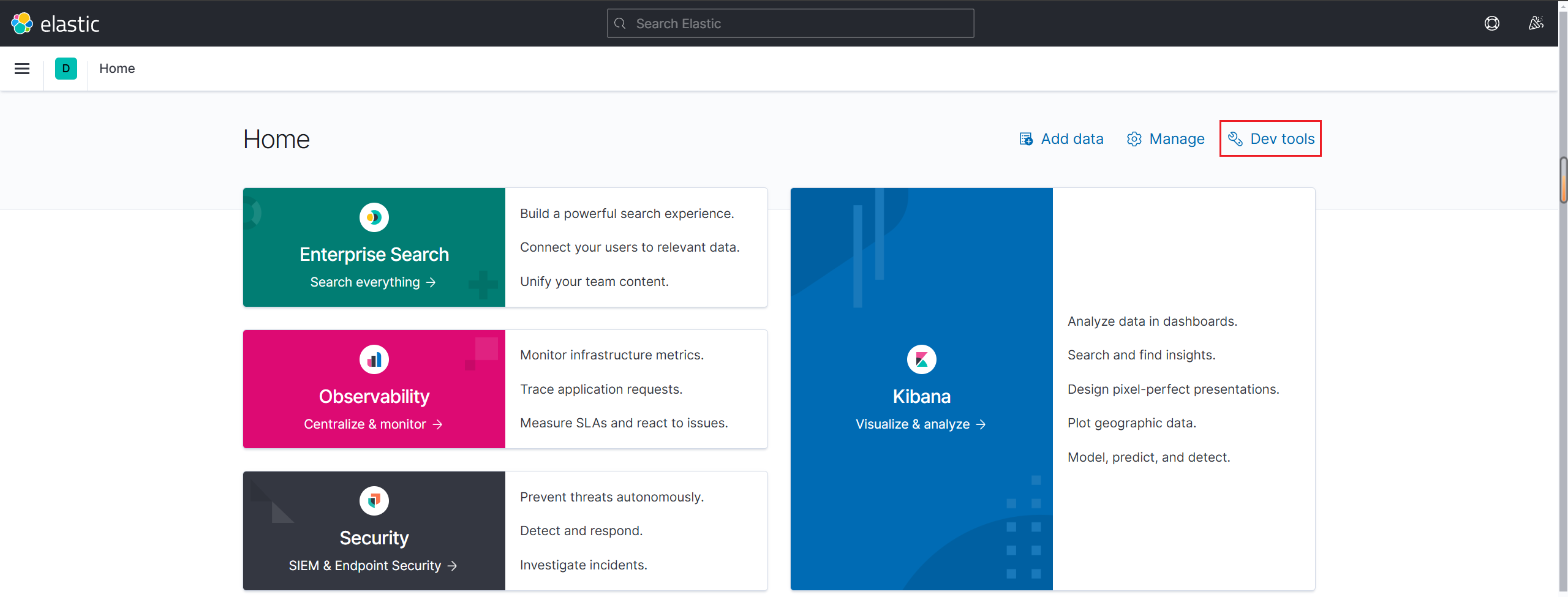Open the help menu lifebuoy icon
The width and height of the screenshot is (1568, 597).
click(1492, 23)
